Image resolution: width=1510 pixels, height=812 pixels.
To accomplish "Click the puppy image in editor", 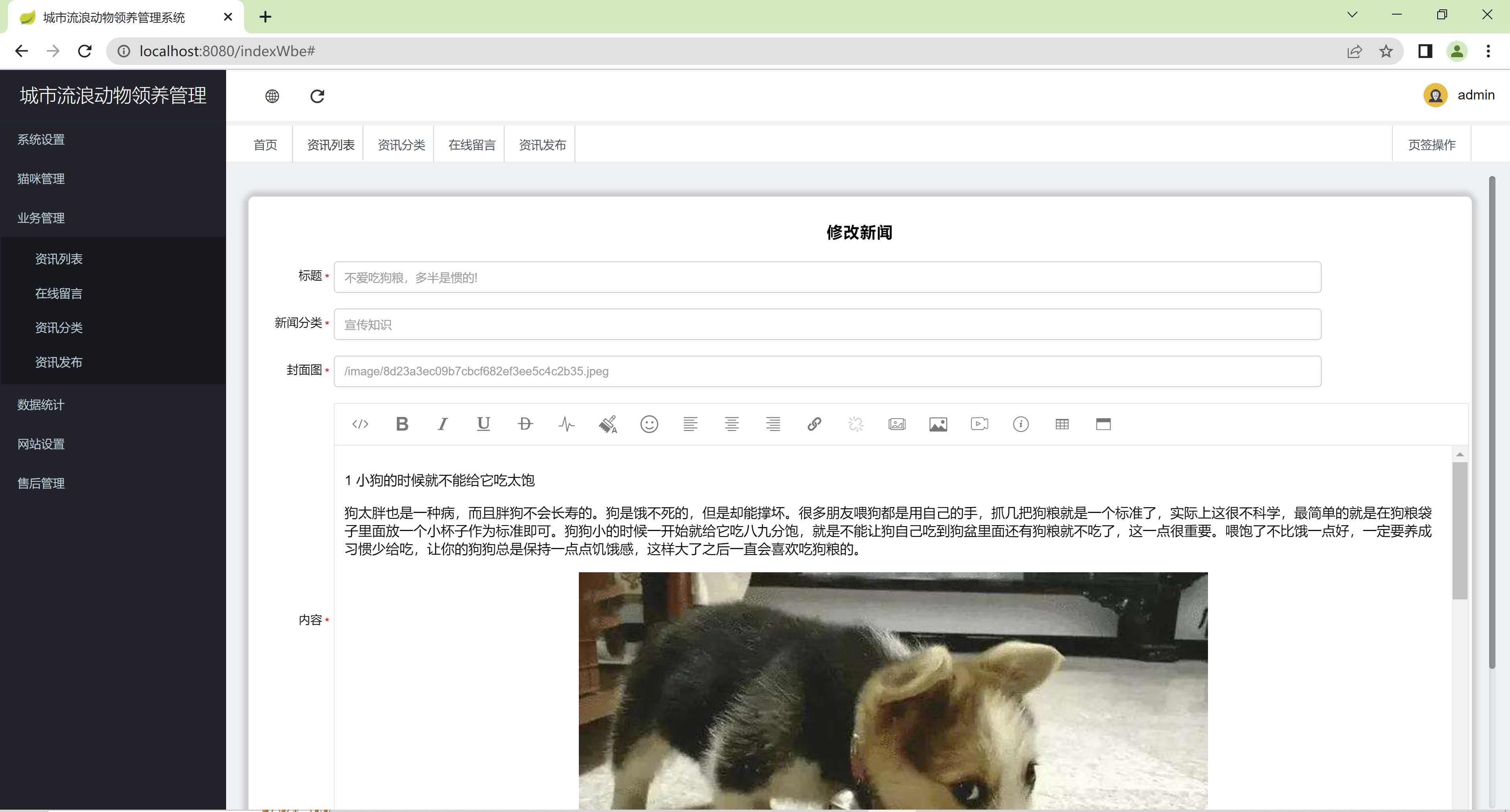I will click(893, 691).
